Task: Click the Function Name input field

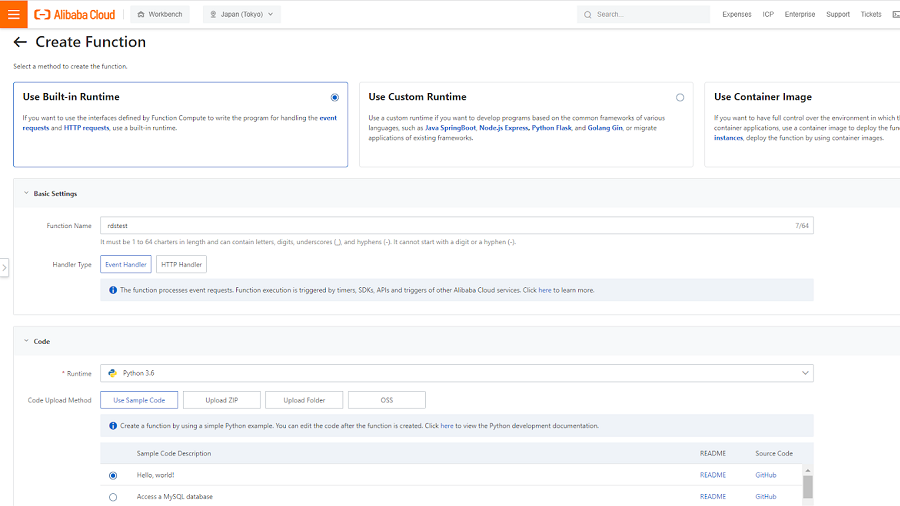Action: [445, 226]
